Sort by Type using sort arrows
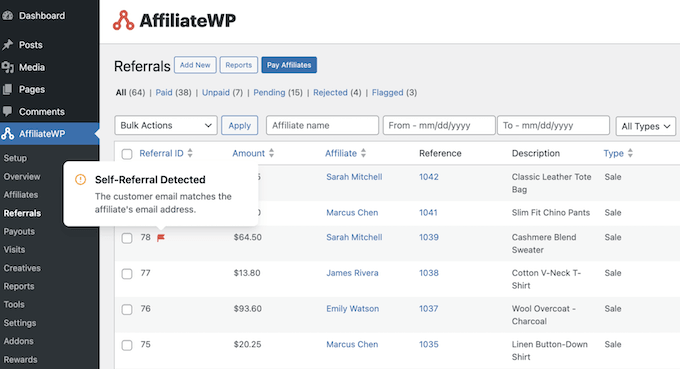The image size is (680, 369). click(630, 153)
